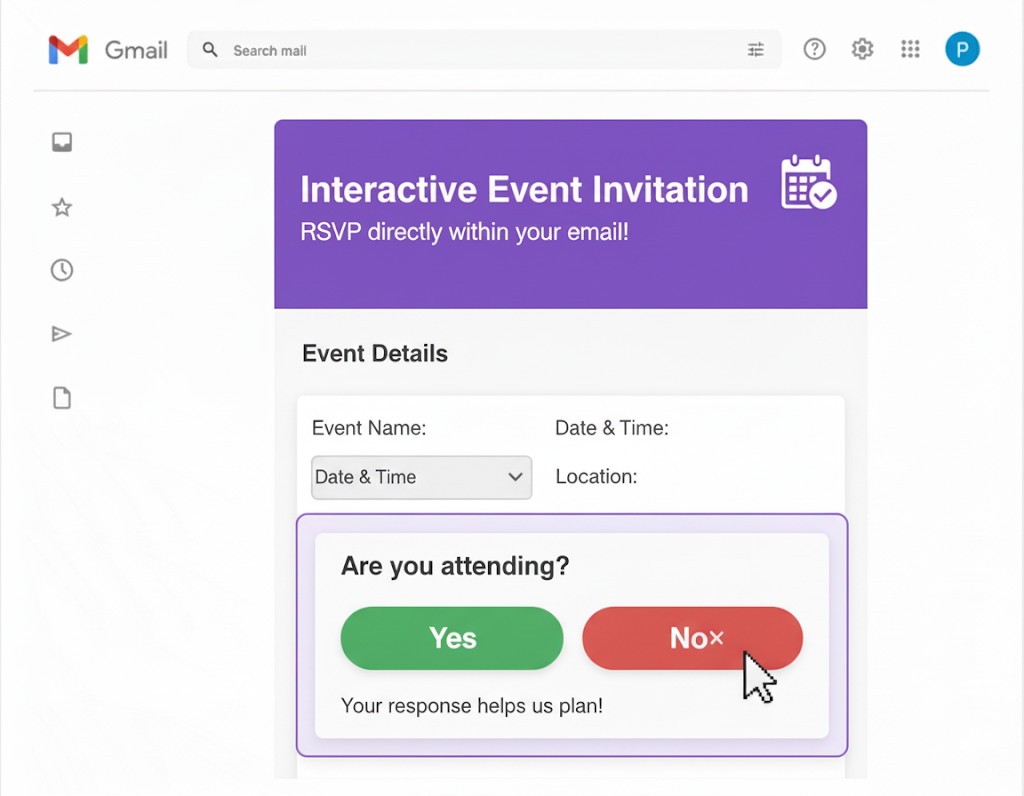The image size is (1024, 796).
Task: Open Drafts page icon in sidebar
Action: tap(62, 398)
